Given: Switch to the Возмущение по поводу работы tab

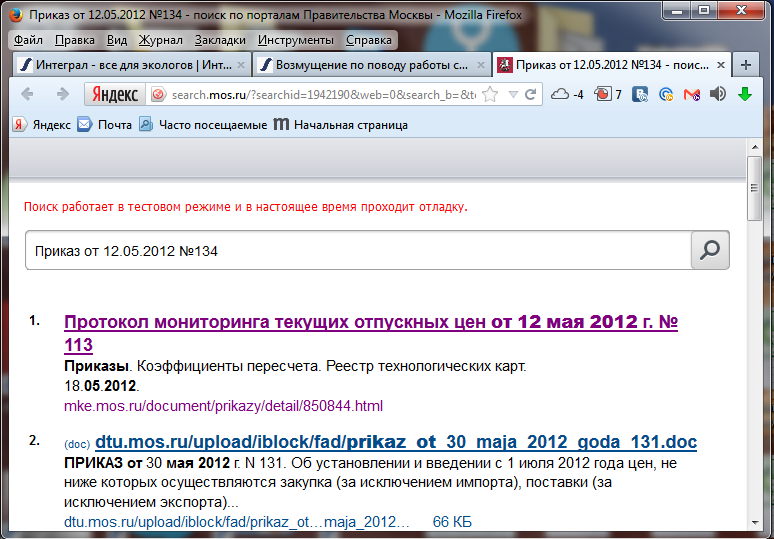Looking at the screenshot, I should [x=368, y=64].
